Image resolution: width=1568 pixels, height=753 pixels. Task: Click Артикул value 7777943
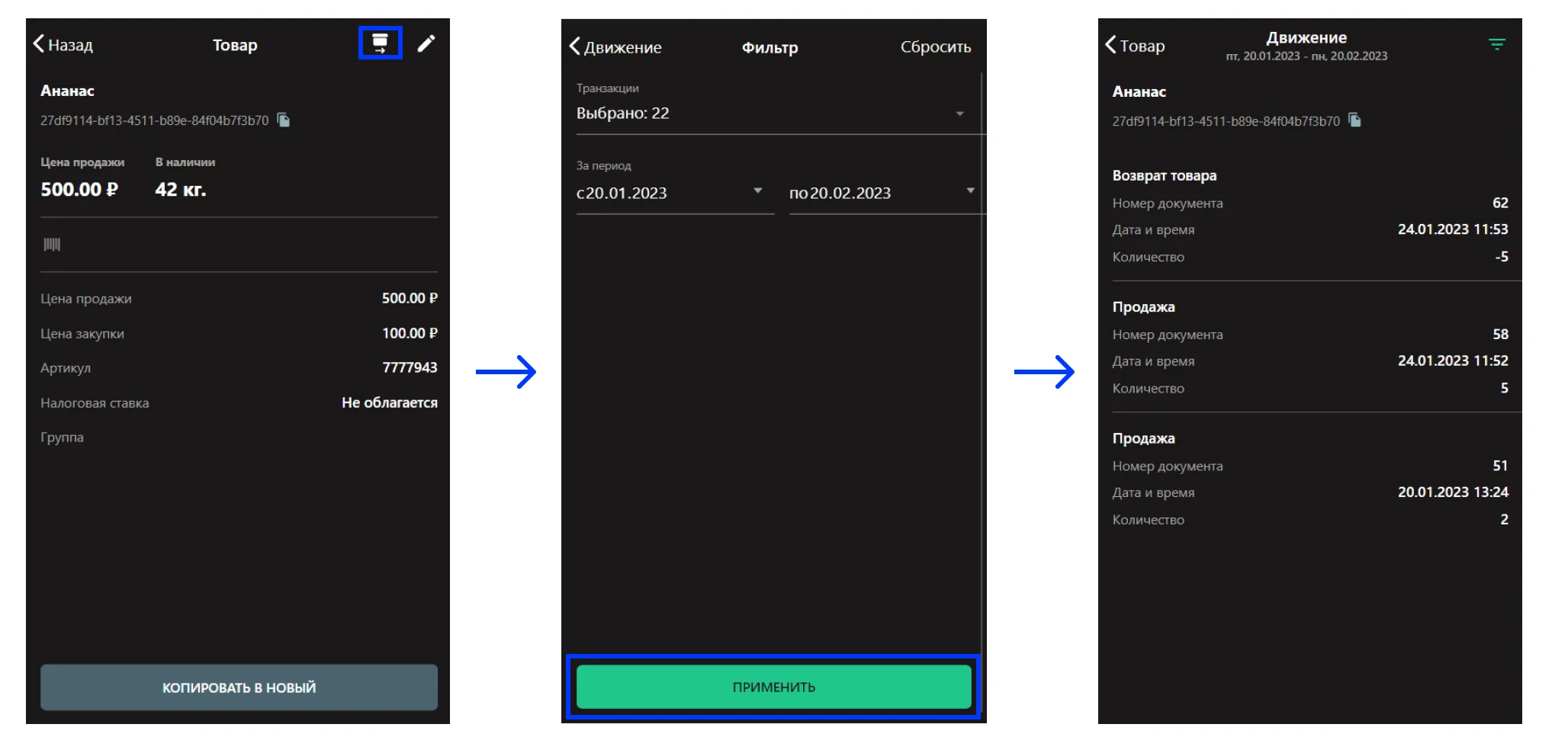tap(410, 367)
